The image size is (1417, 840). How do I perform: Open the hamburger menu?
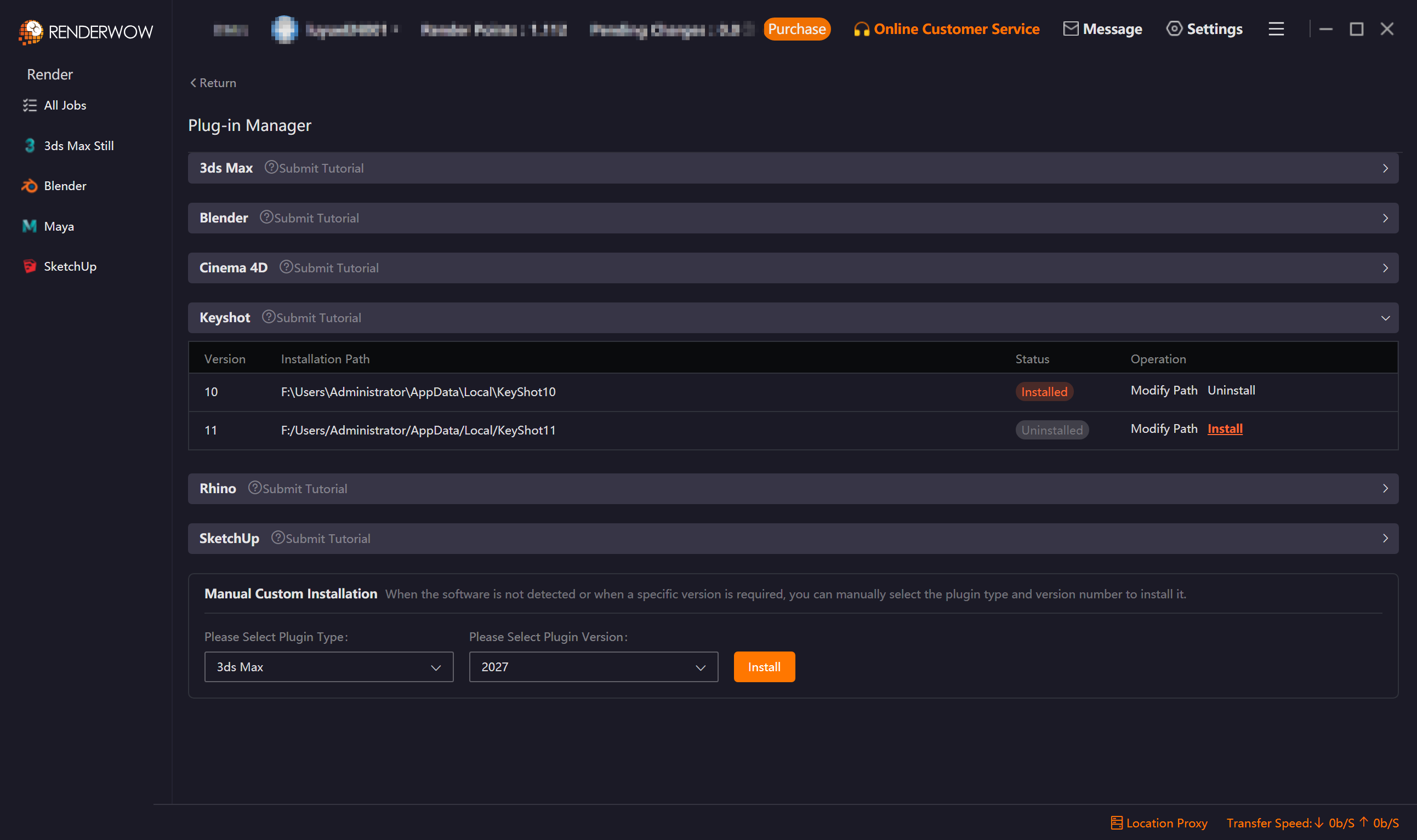[x=1276, y=29]
